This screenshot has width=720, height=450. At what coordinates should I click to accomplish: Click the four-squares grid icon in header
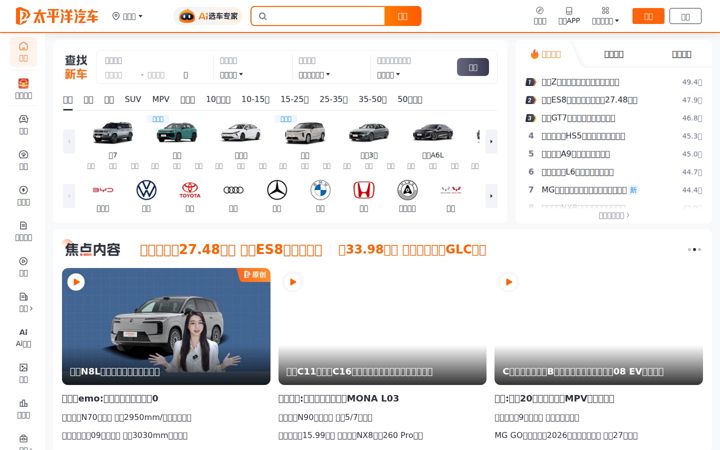[x=605, y=10]
